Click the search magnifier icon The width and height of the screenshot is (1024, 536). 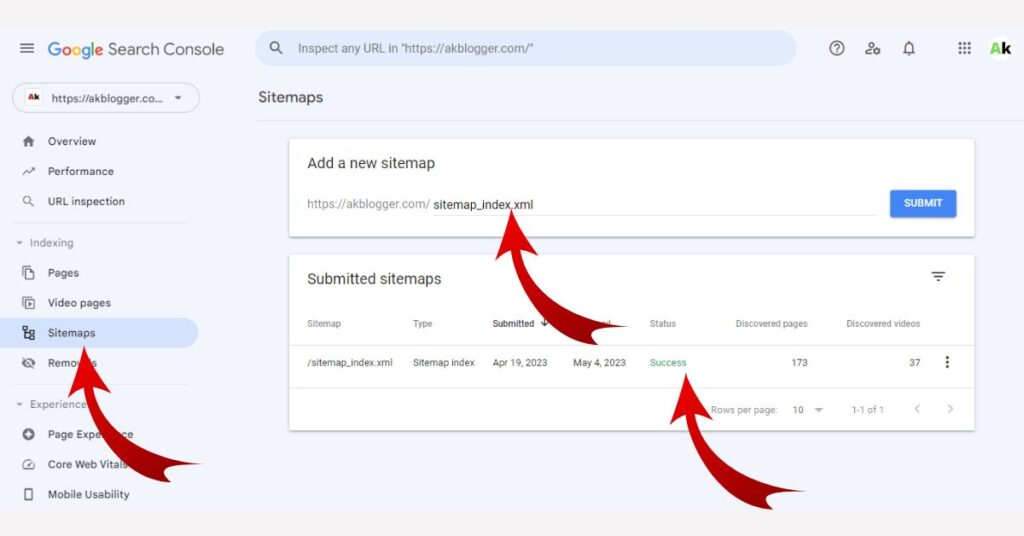276,48
